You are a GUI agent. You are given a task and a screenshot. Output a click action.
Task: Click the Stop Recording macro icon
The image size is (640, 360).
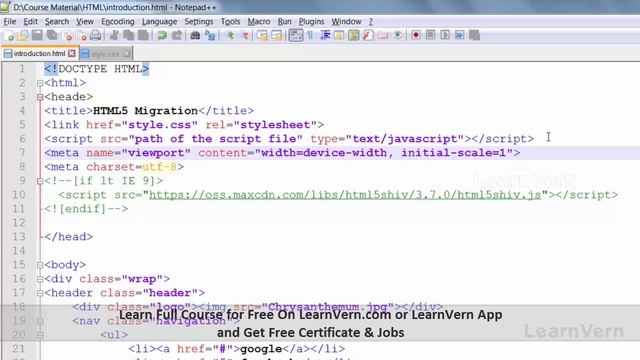[430, 36]
